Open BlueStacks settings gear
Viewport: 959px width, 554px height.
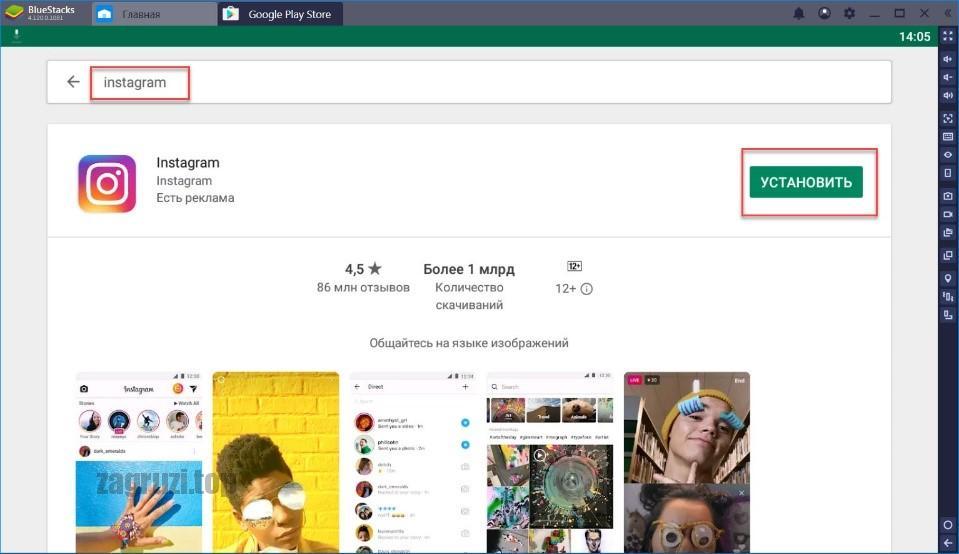(x=849, y=13)
